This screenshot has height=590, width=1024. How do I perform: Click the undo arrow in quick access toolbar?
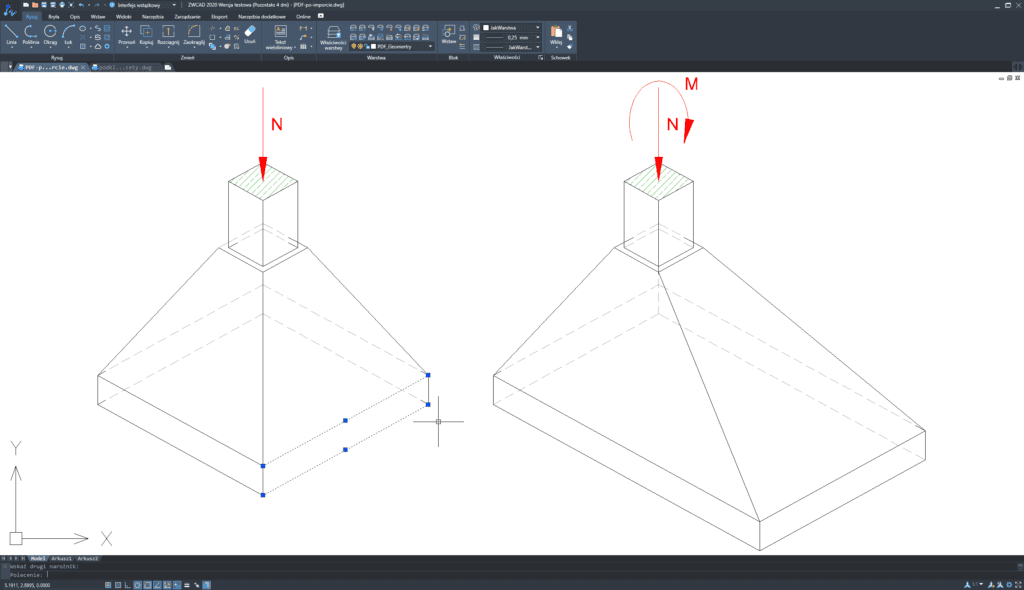point(81,5)
